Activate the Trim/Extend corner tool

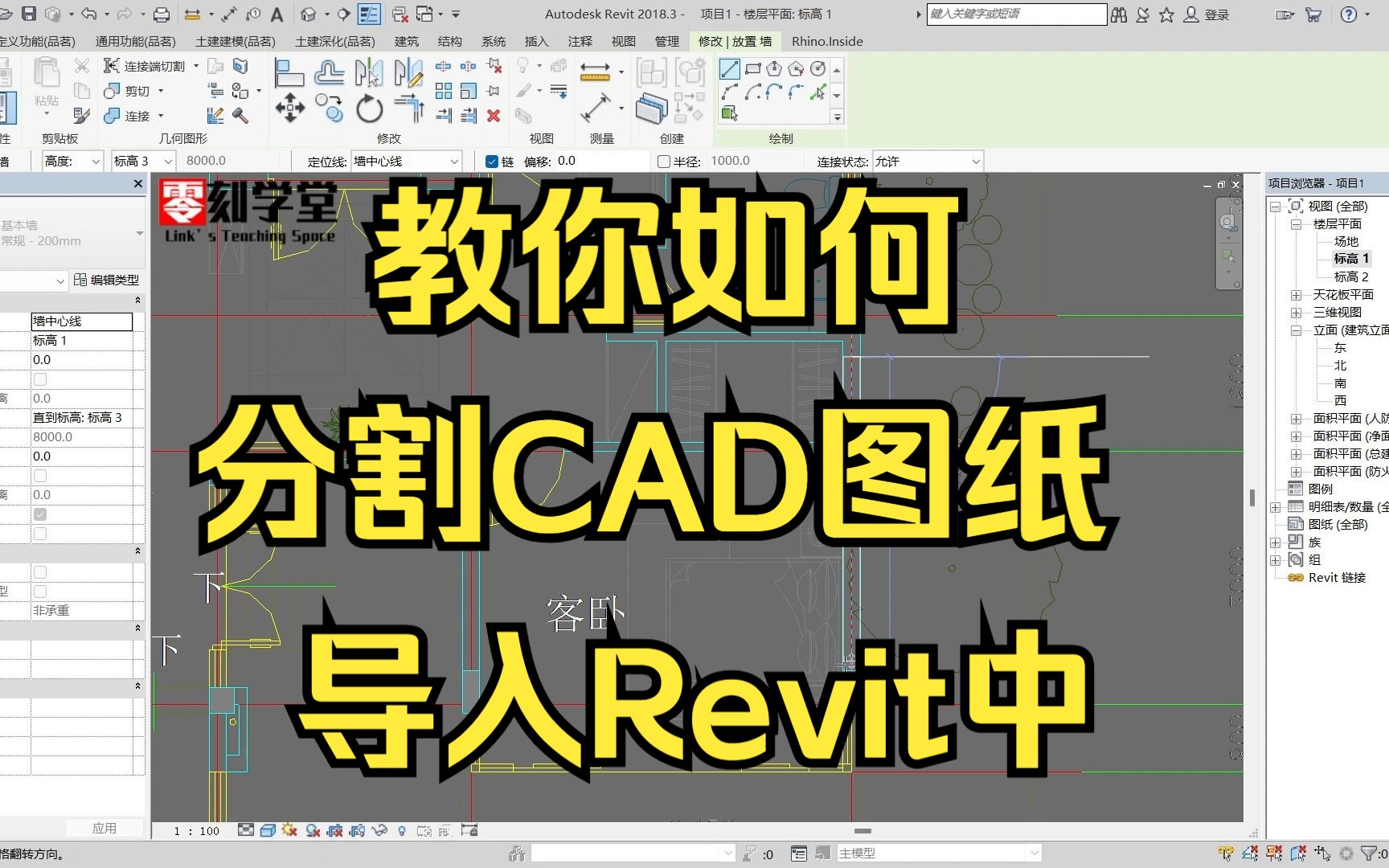click(412, 106)
